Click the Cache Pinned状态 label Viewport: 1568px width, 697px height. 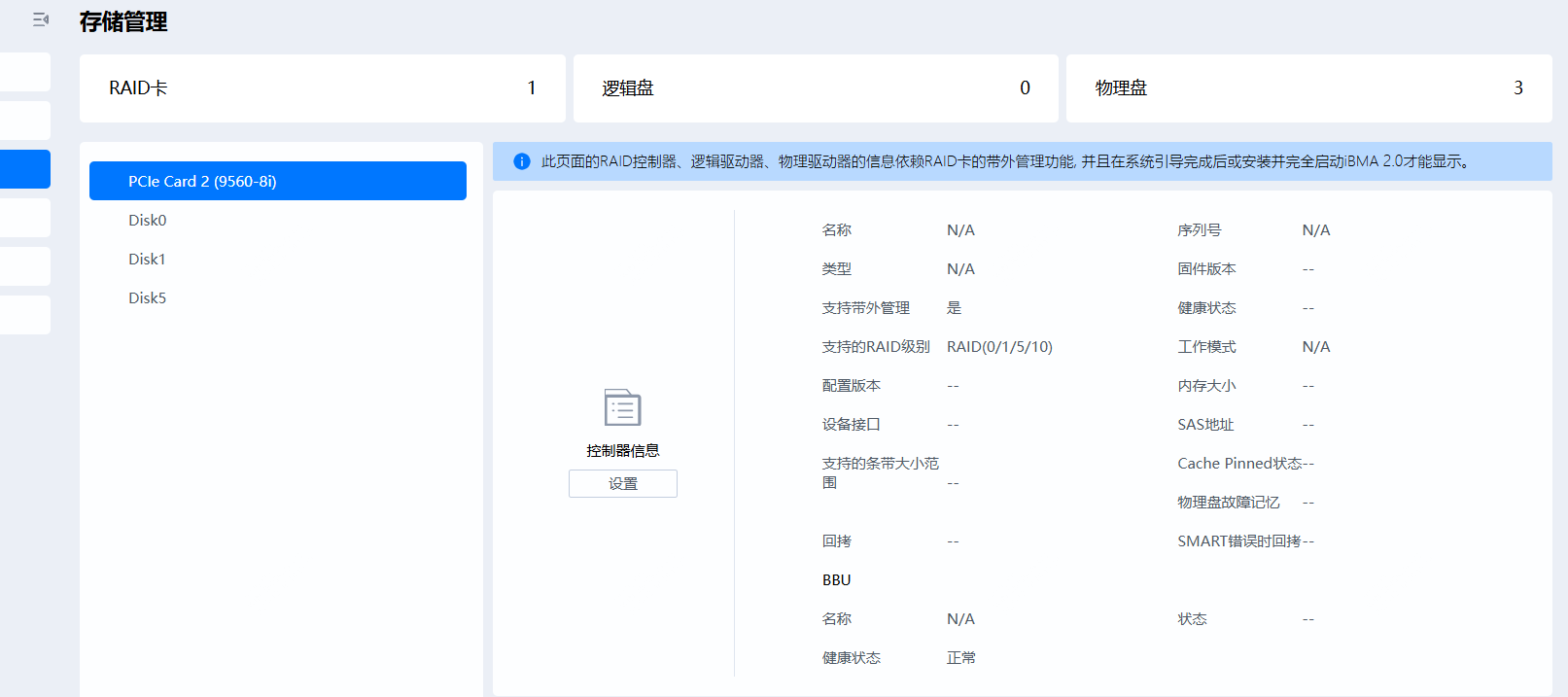[1238, 464]
